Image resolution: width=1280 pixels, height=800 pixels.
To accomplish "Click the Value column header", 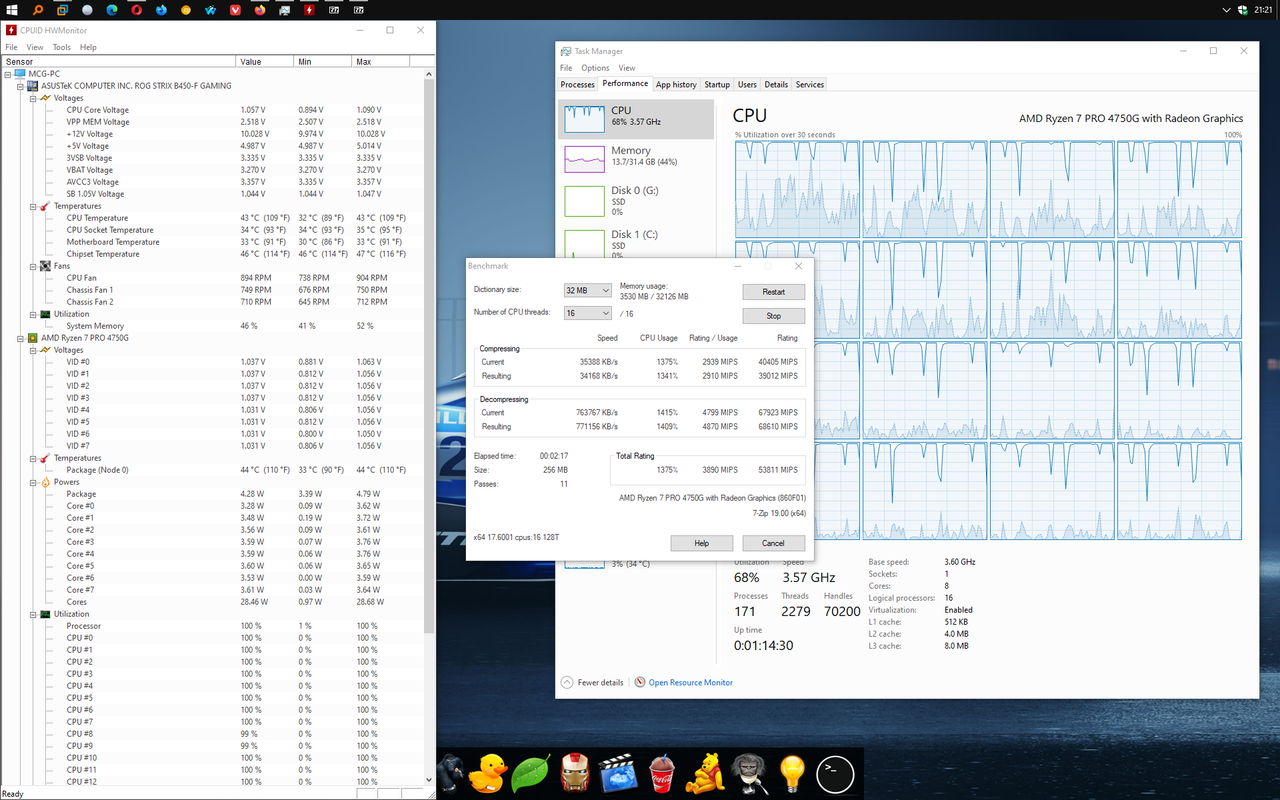I will pyautogui.click(x=265, y=61).
